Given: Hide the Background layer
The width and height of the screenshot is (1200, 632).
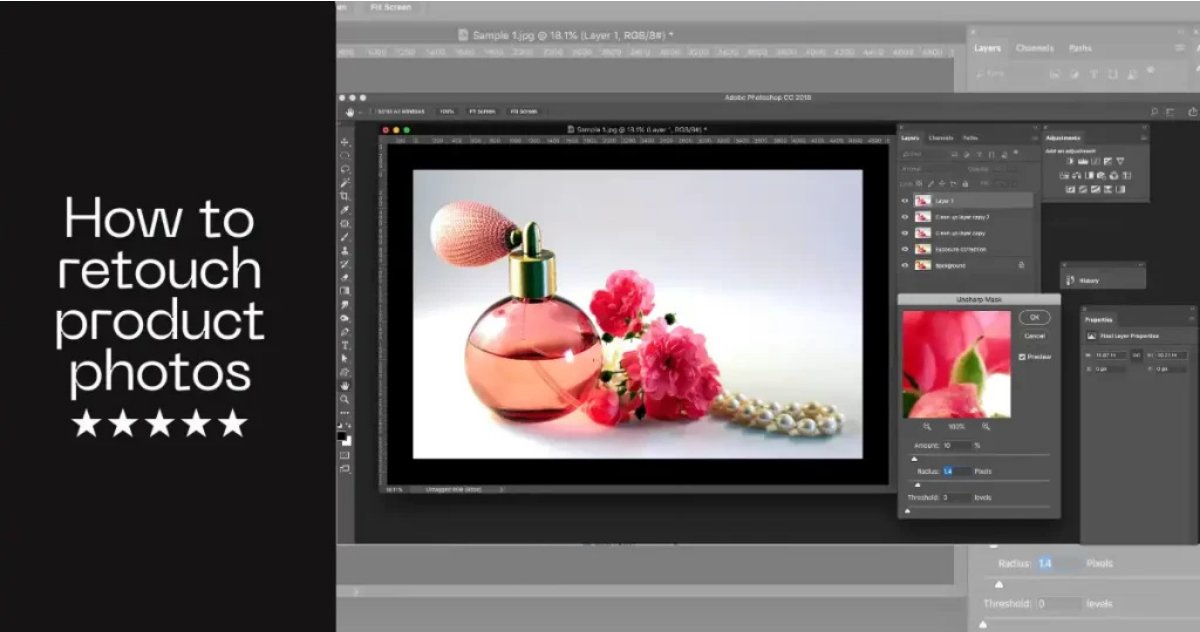Looking at the screenshot, I should (905, 265).
